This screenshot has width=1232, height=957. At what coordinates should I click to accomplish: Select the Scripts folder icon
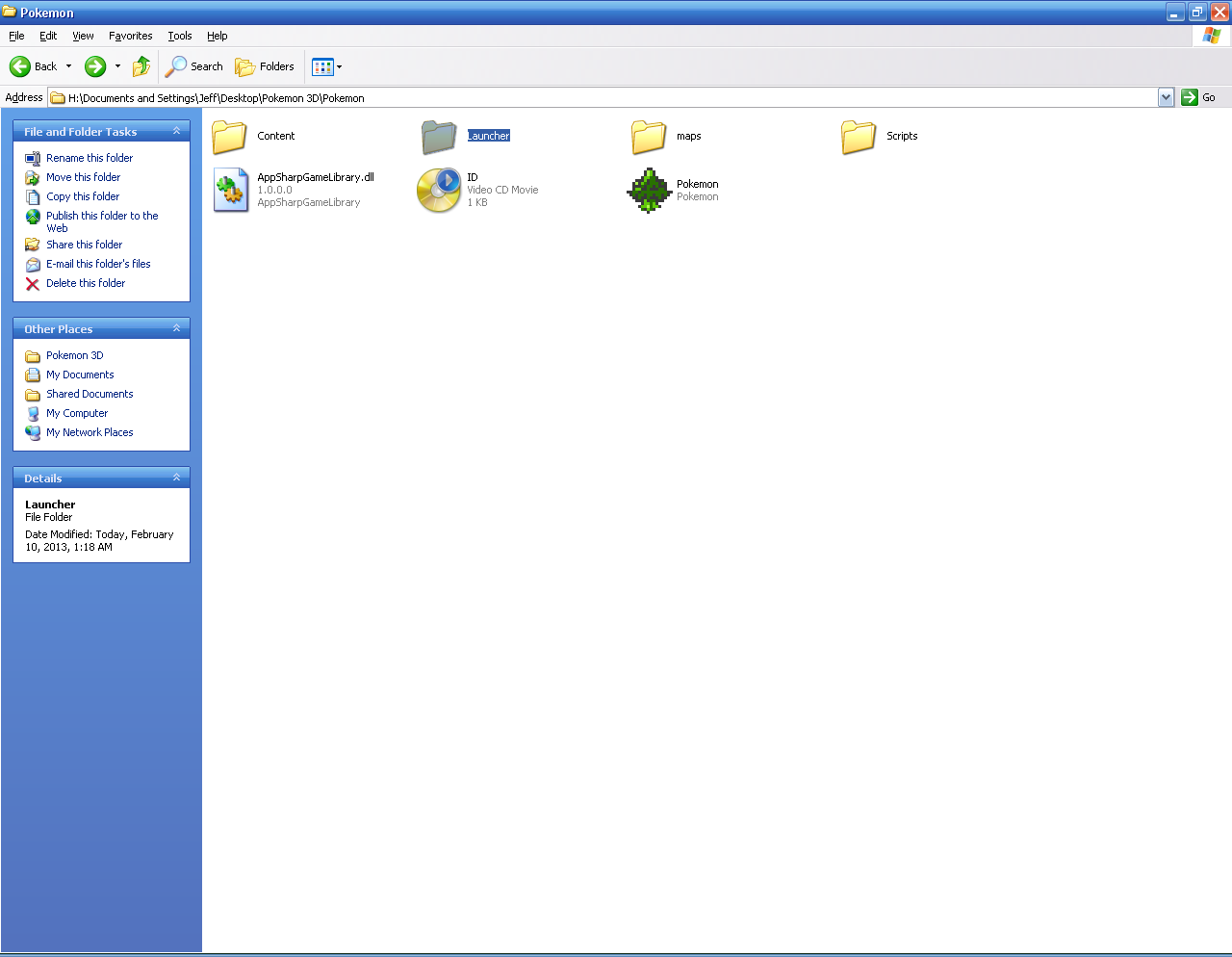(x=859, y=137)
